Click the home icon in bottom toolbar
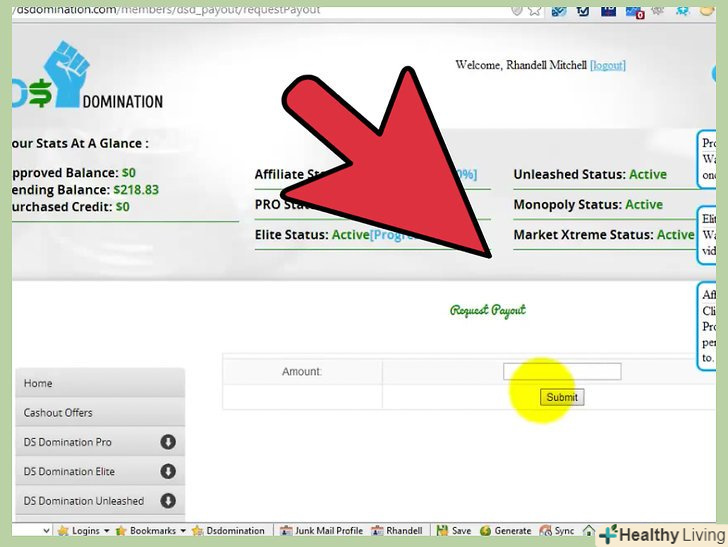The height and width of the screenshot is (547, 728). click(589, 530)
